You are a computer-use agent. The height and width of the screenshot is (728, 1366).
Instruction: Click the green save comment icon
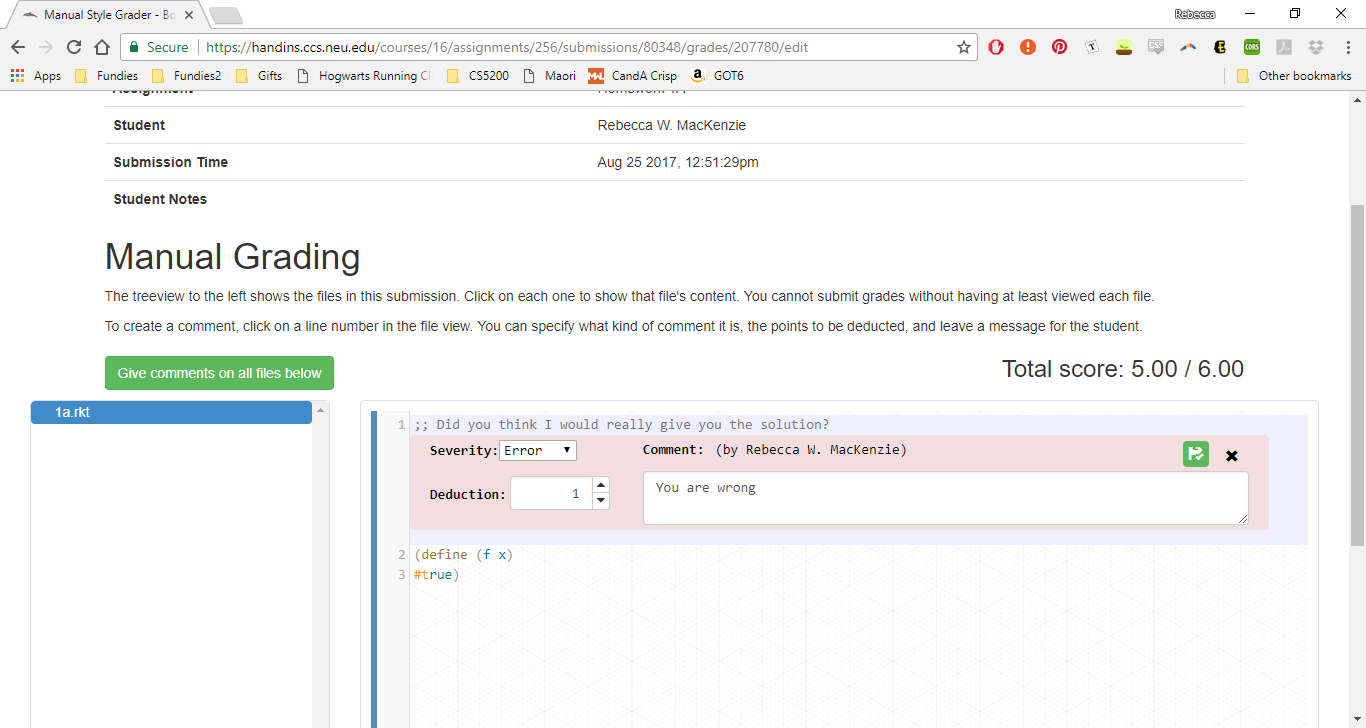pos(1195,454)
